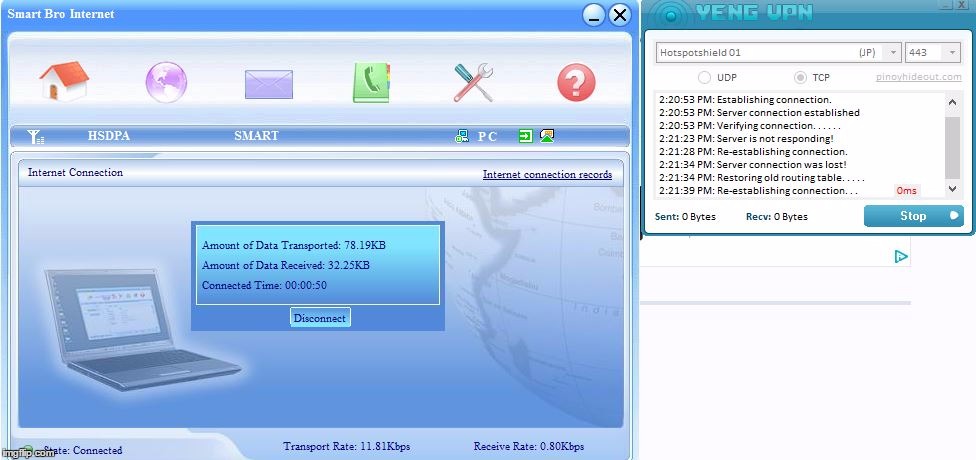This screenshot has width=976, height=460.
Task: Select log line 'Server is not responding!'
Action: pos(746,139)
